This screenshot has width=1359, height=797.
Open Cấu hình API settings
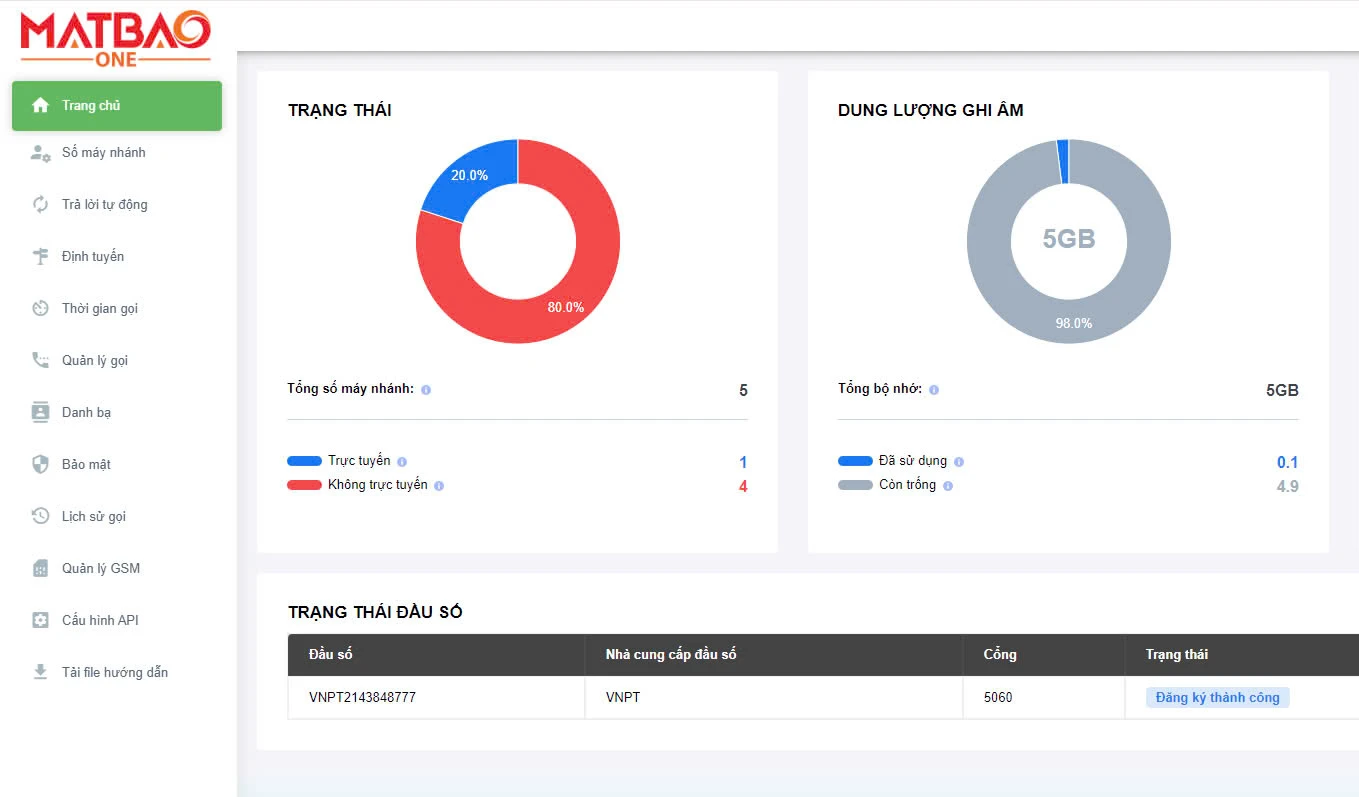[x=100, y=621]
